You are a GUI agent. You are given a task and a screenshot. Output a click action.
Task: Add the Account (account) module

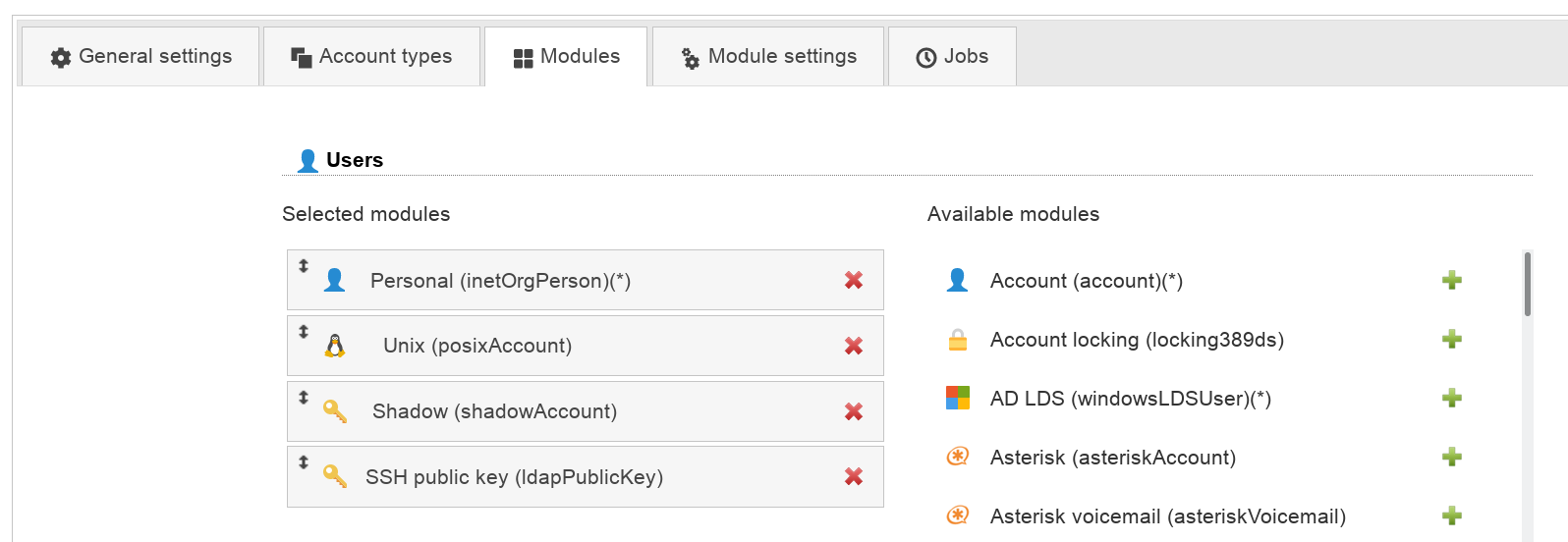(1451, 281)
